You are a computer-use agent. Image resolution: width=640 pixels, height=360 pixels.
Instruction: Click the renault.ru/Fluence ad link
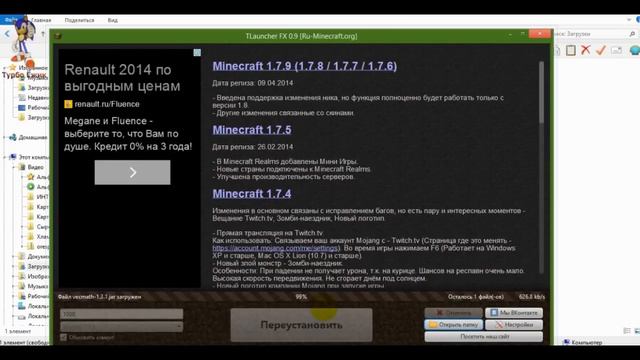(107, 104)
